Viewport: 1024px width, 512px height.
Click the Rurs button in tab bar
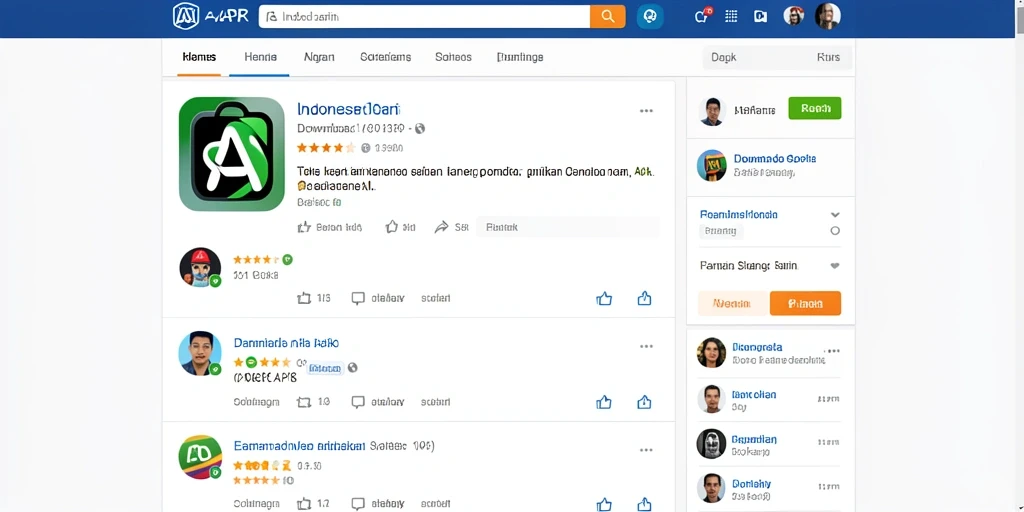pos(828,57)
